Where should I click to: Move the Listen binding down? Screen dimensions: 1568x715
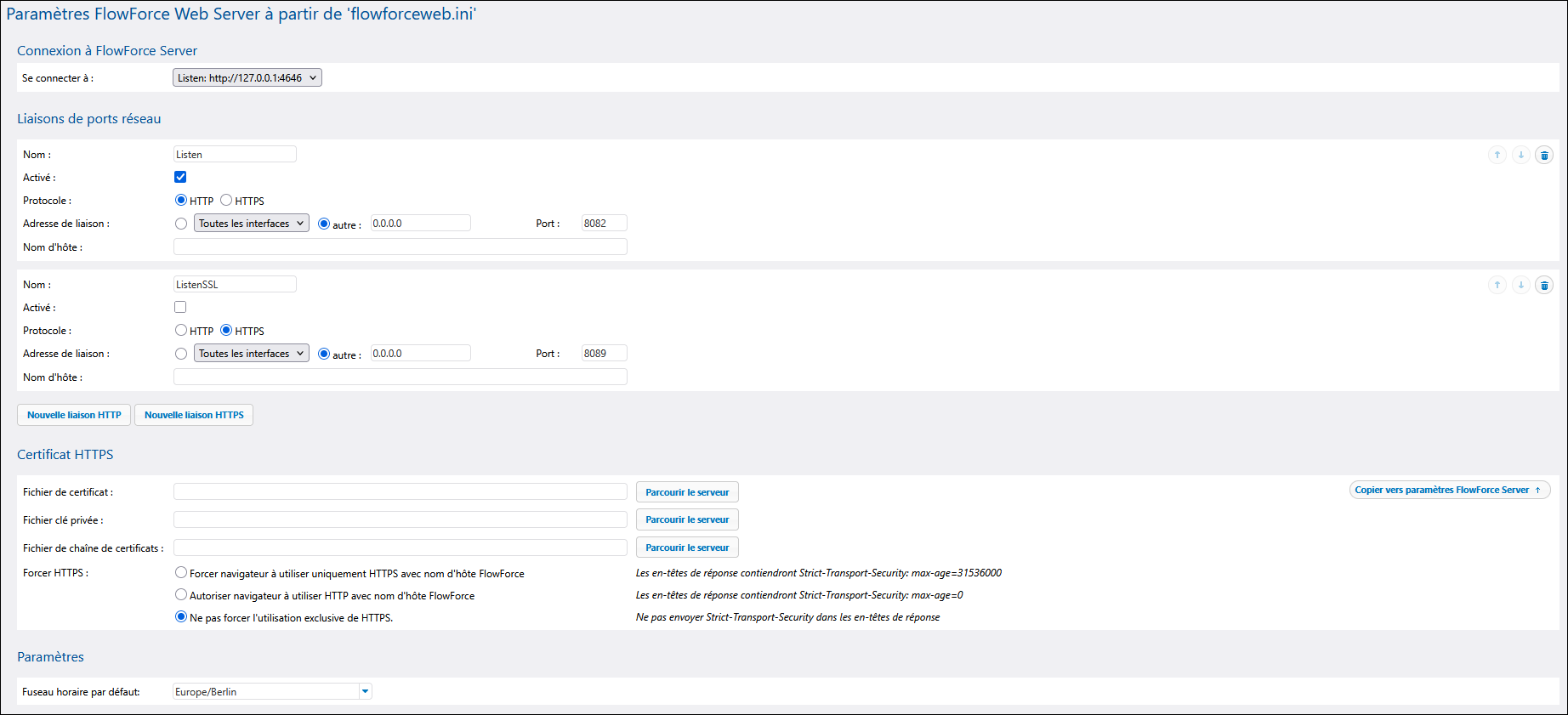point(1520,155)
